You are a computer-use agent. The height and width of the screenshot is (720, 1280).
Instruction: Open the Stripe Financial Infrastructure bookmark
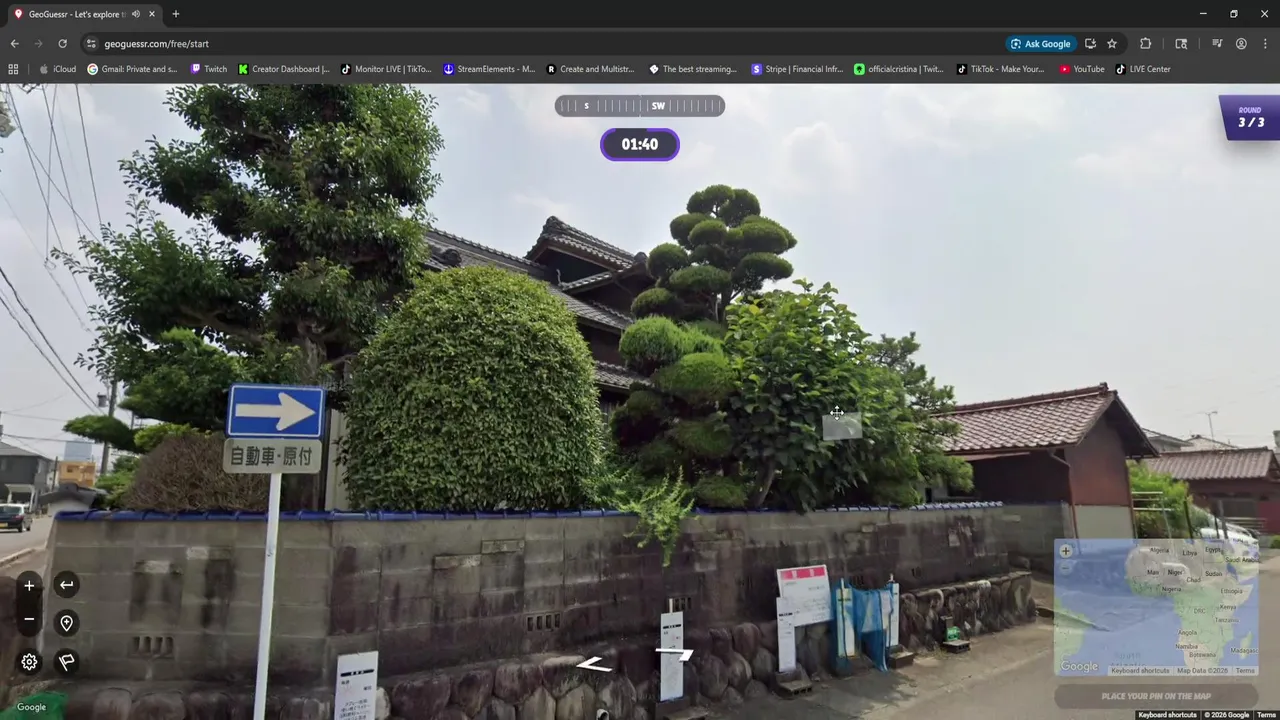click(x=797, y=69)
